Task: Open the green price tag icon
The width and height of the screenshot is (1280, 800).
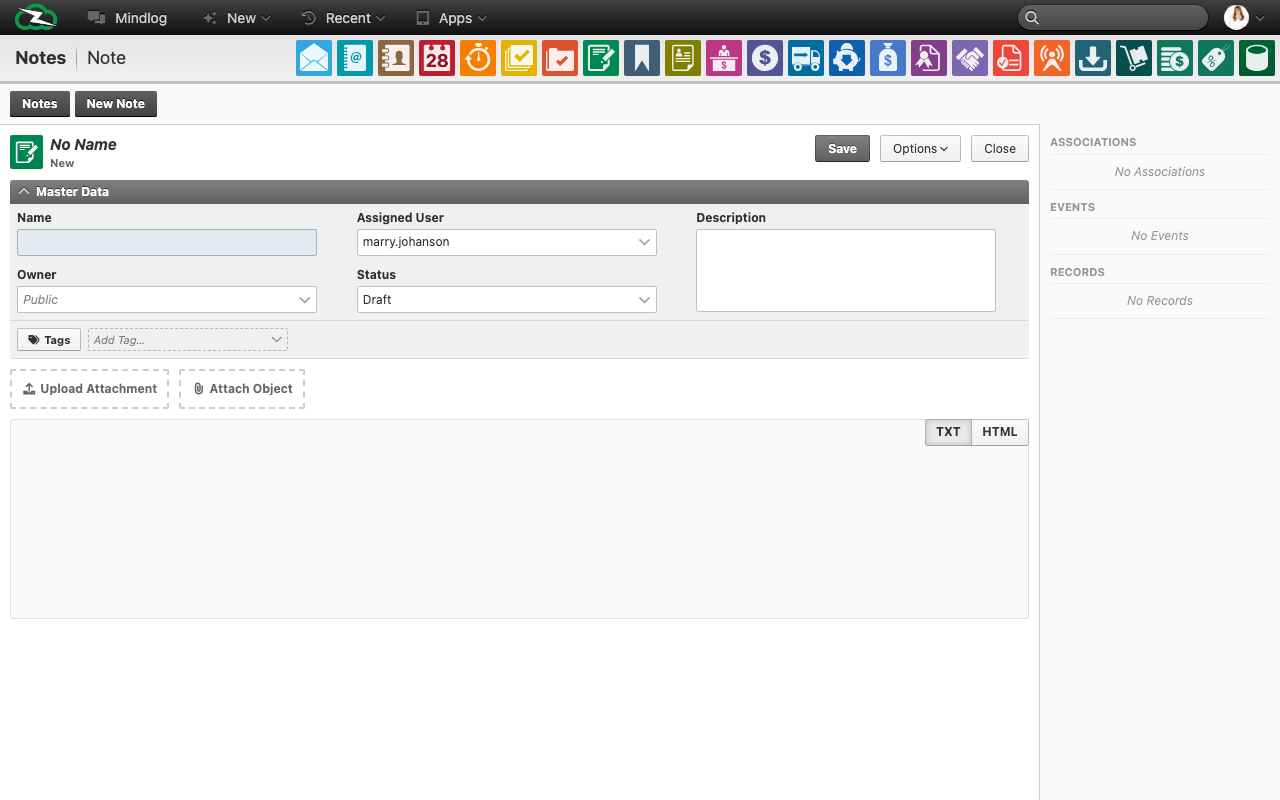Action: [x=1216, y=58]
